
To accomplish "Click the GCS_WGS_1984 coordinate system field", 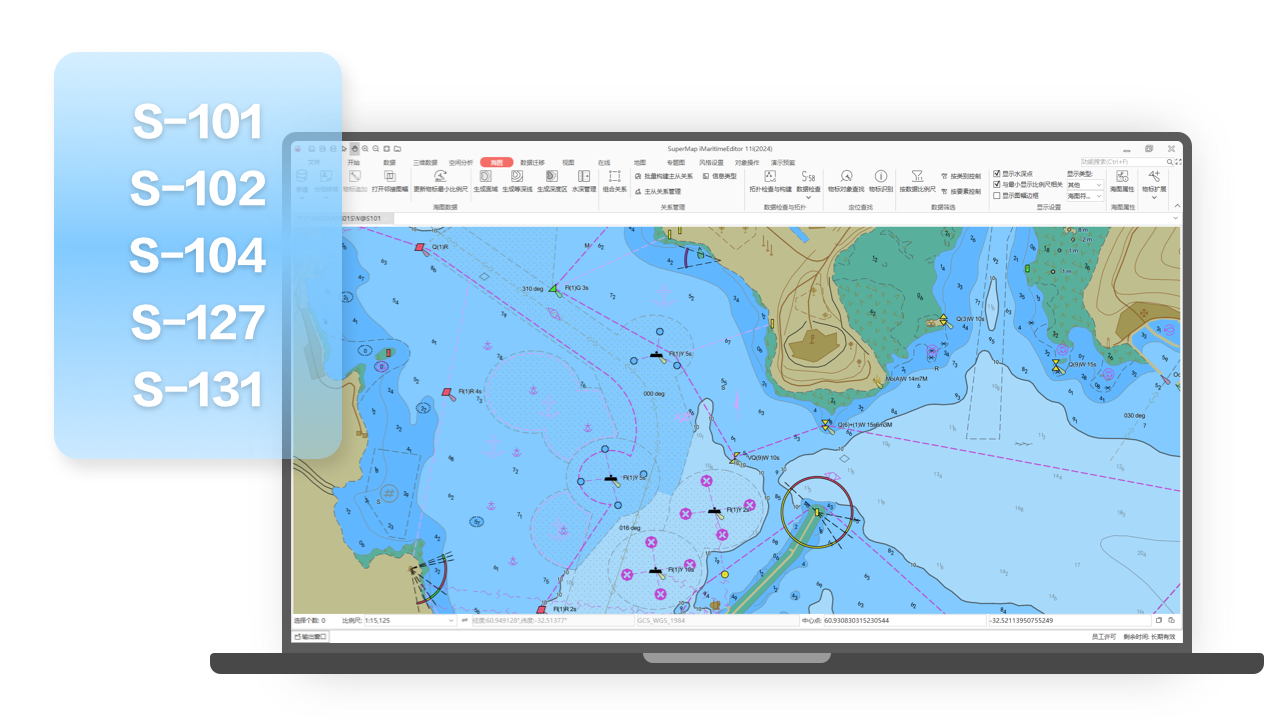I will (717, 620).
